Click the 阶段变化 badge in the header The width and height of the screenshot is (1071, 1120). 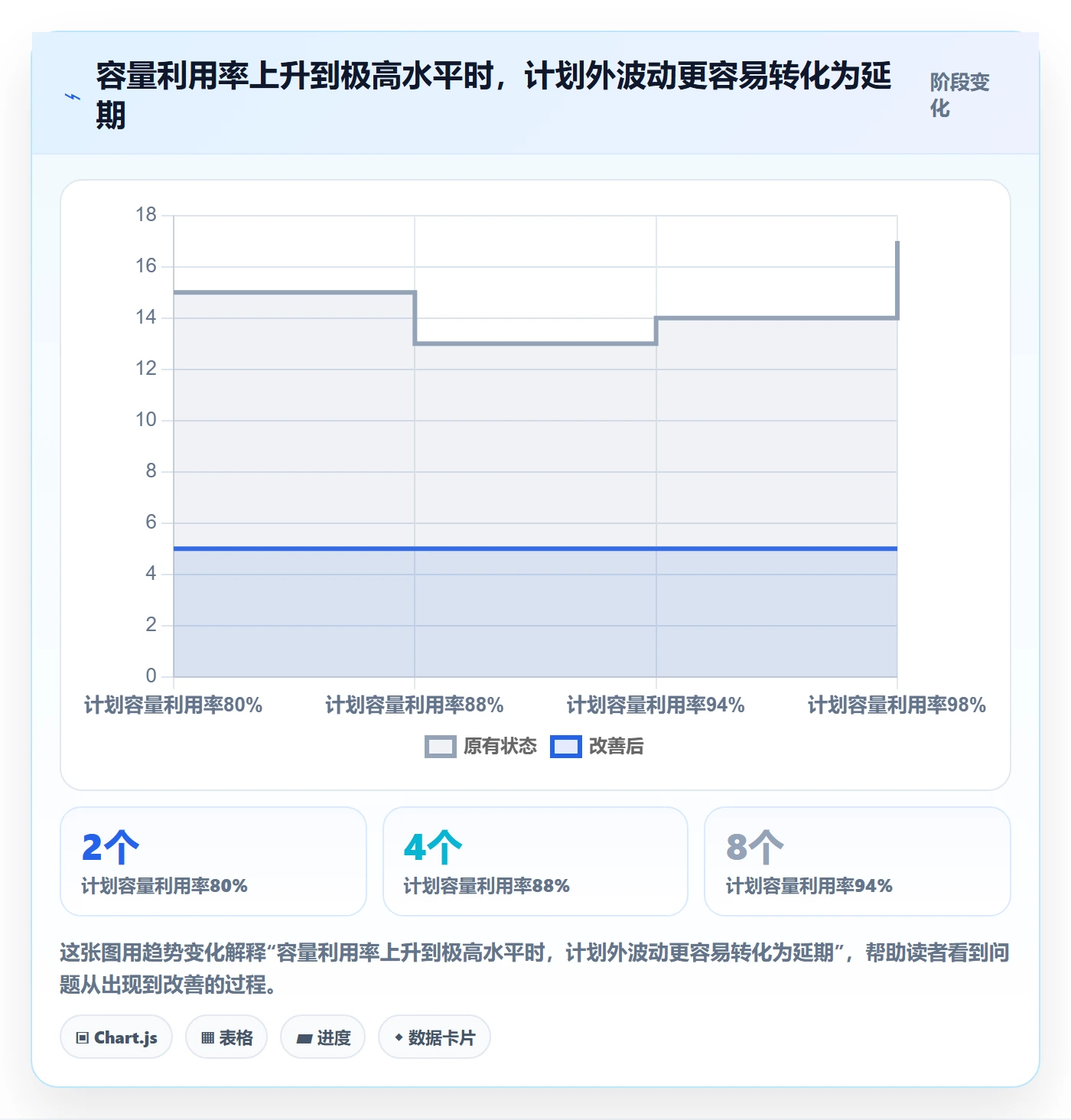(960, 95)
